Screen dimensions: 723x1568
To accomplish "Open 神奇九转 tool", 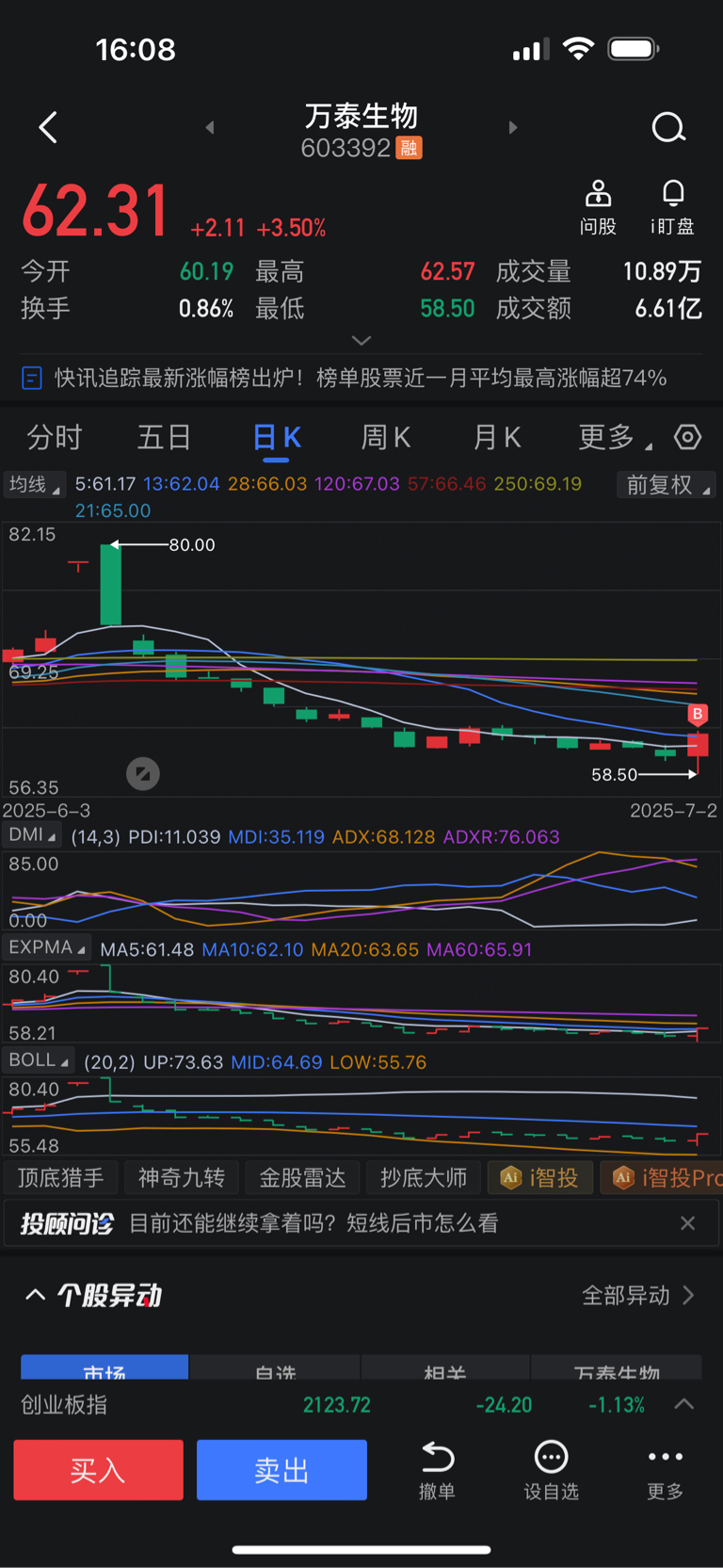I will (182, 1177).
